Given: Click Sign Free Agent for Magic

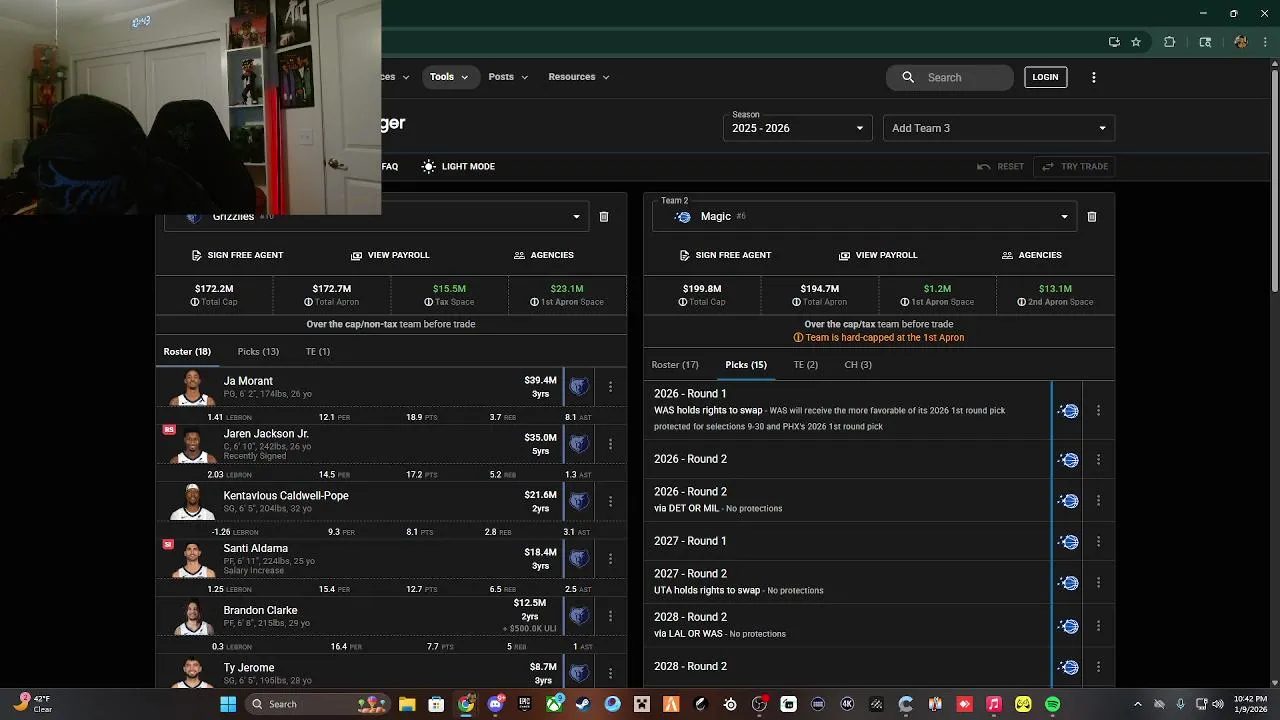Looking at the screenshot, I should (725, 255).
